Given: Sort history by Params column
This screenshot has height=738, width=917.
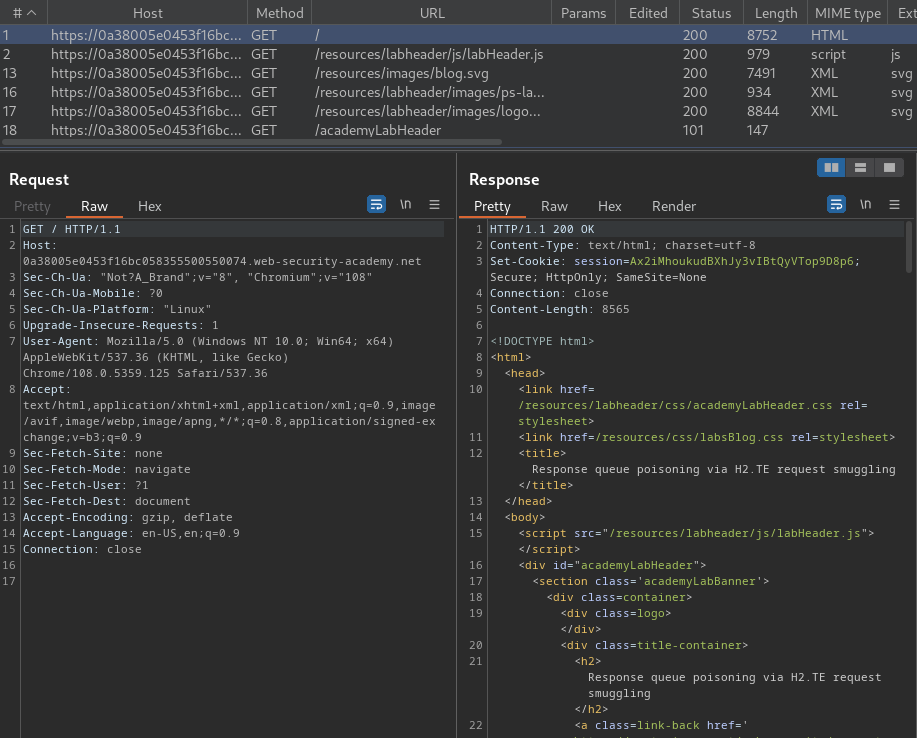Looking at the screenshot, I should tap(583, 13).
